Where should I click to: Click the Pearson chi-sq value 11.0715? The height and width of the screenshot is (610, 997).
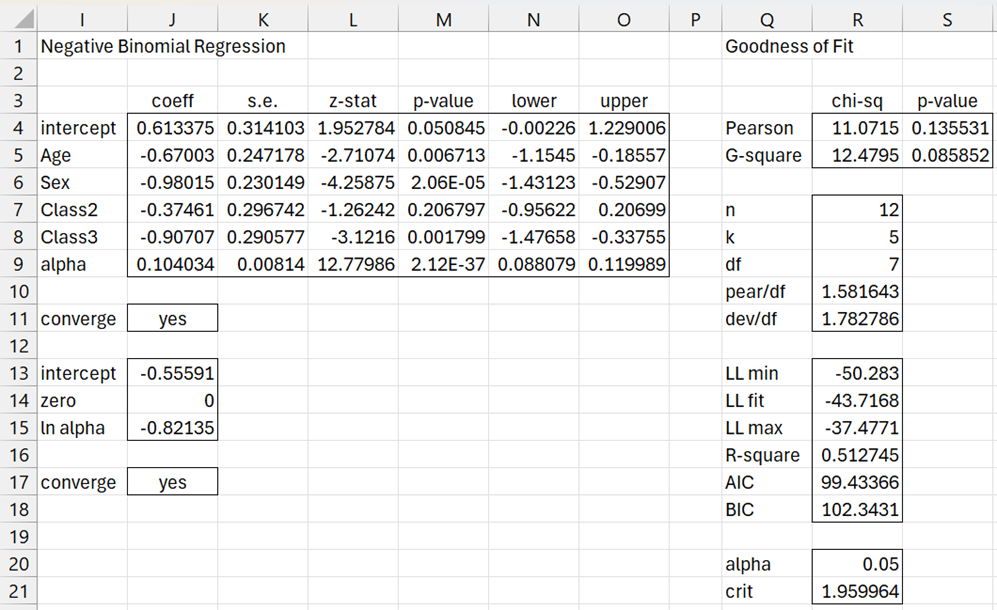[x=857, y=128]
